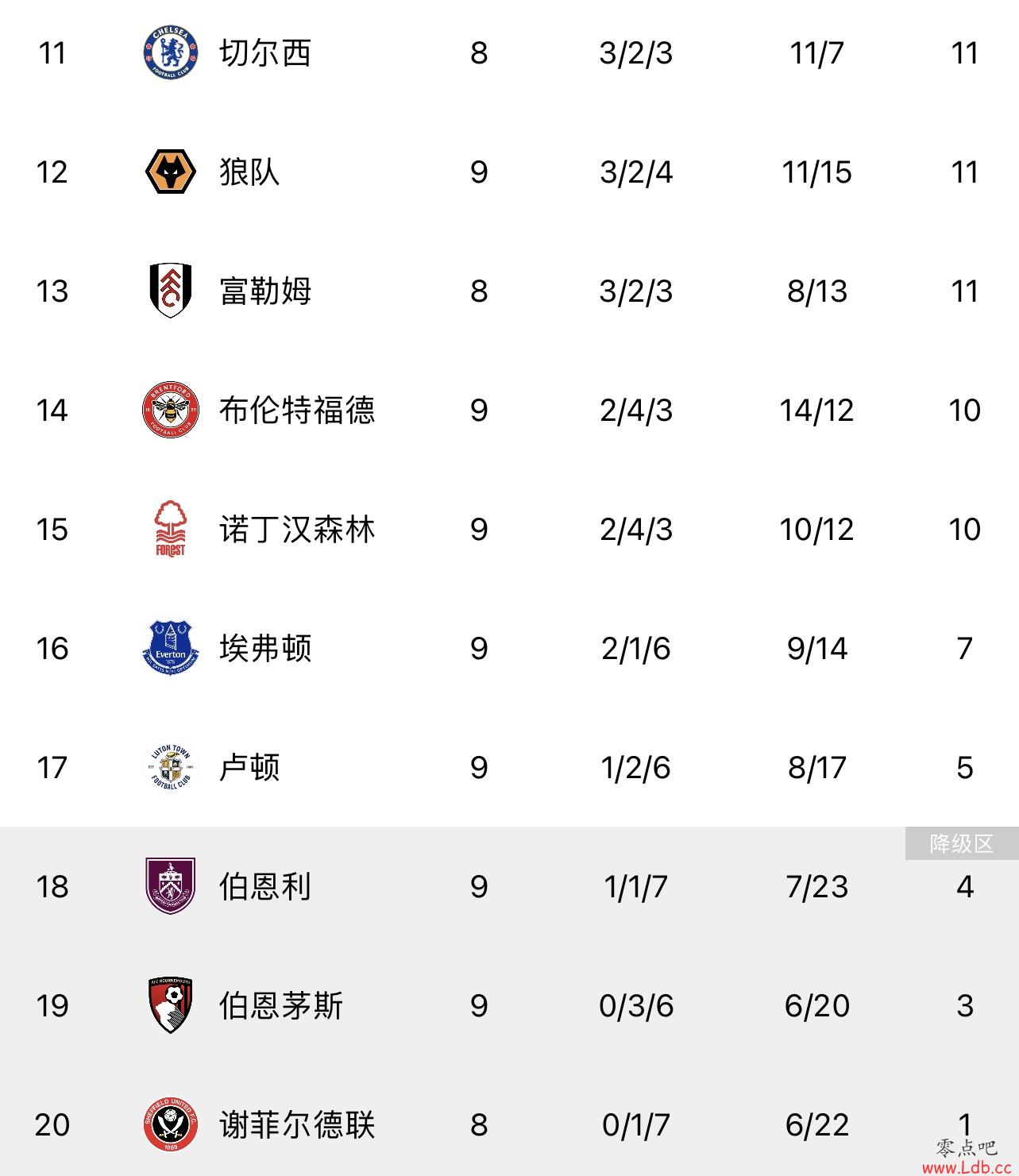Tap the Nottingham Forest tree logo
The height and width of the screenshot is (1176, 1019).
(170, 529)
